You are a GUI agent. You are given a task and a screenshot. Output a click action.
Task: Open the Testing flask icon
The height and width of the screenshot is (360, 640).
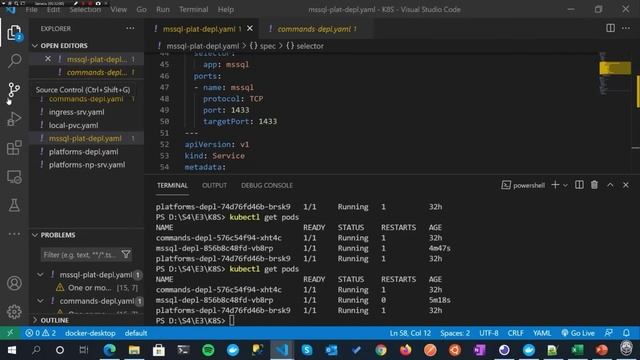coord(14,205)
